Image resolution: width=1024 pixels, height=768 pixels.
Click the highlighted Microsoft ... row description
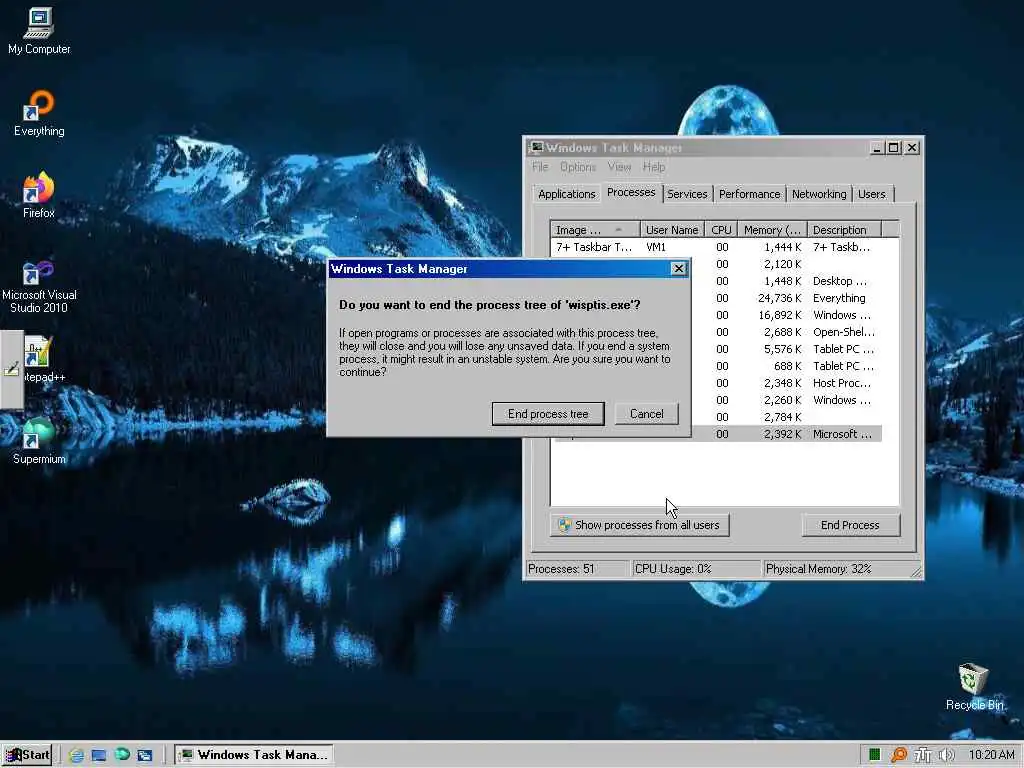point(842,434)
